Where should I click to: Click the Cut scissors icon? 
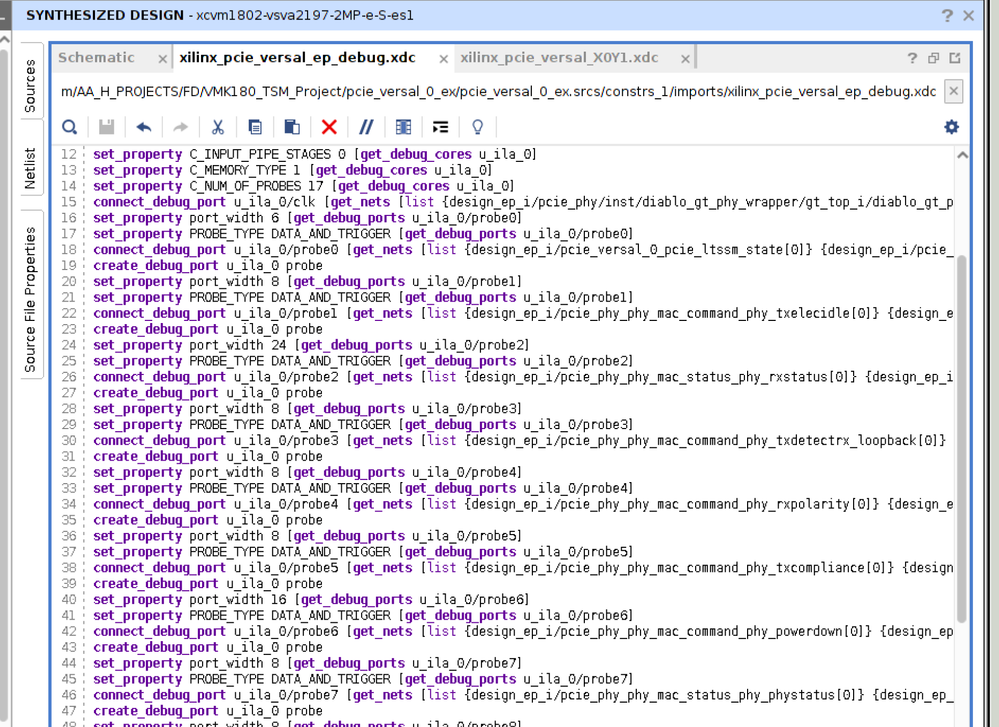(x=217, y=127)
